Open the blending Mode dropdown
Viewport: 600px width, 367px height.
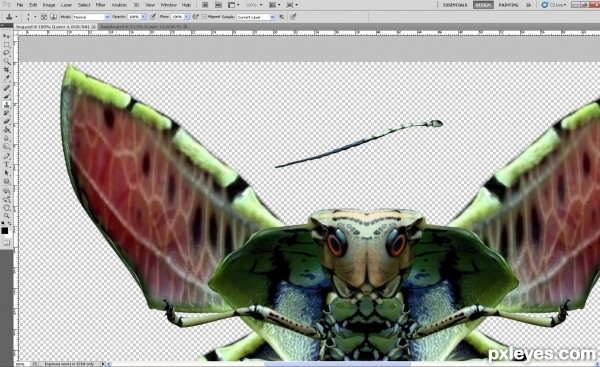coord(91,17)
